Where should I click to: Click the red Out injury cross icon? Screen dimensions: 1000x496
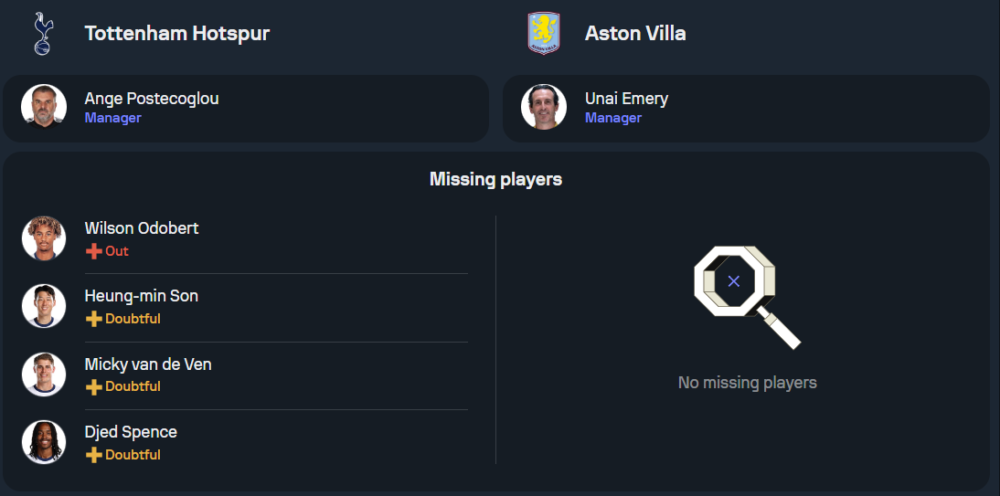click(x=94, y=251)
